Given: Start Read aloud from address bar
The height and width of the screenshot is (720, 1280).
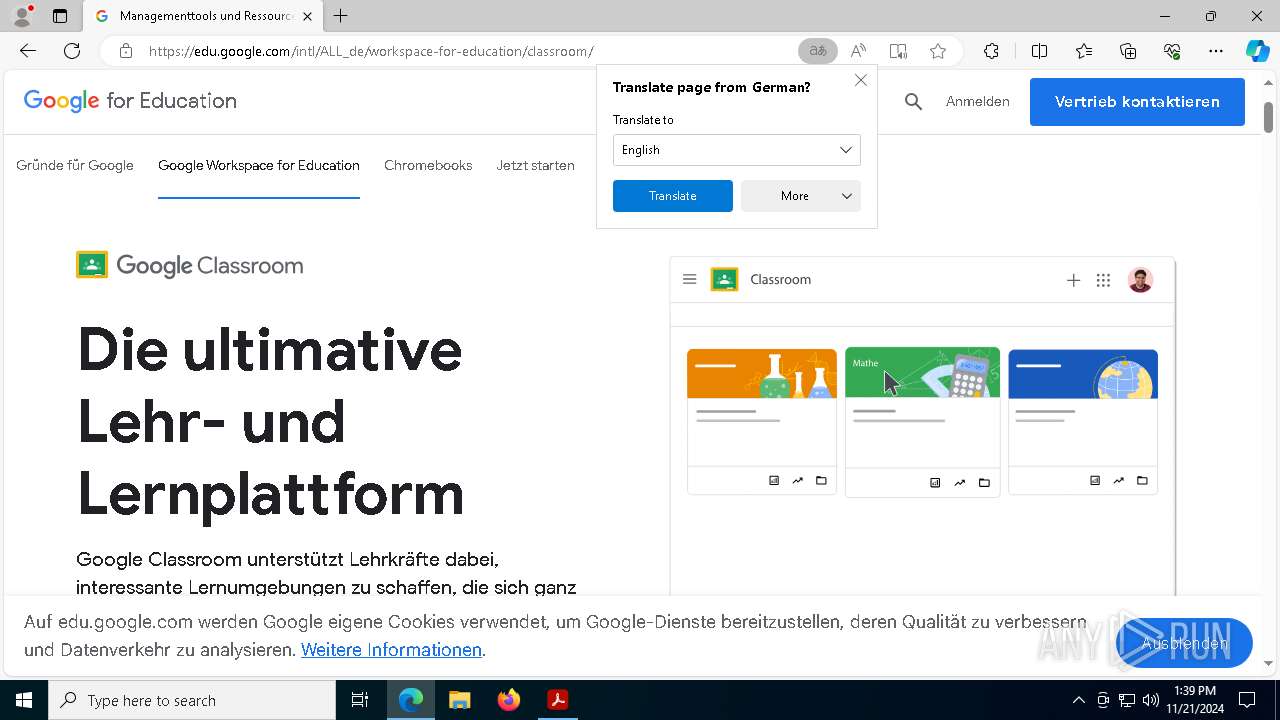Looking at the screenshot, I should click(x=858, y=51).
